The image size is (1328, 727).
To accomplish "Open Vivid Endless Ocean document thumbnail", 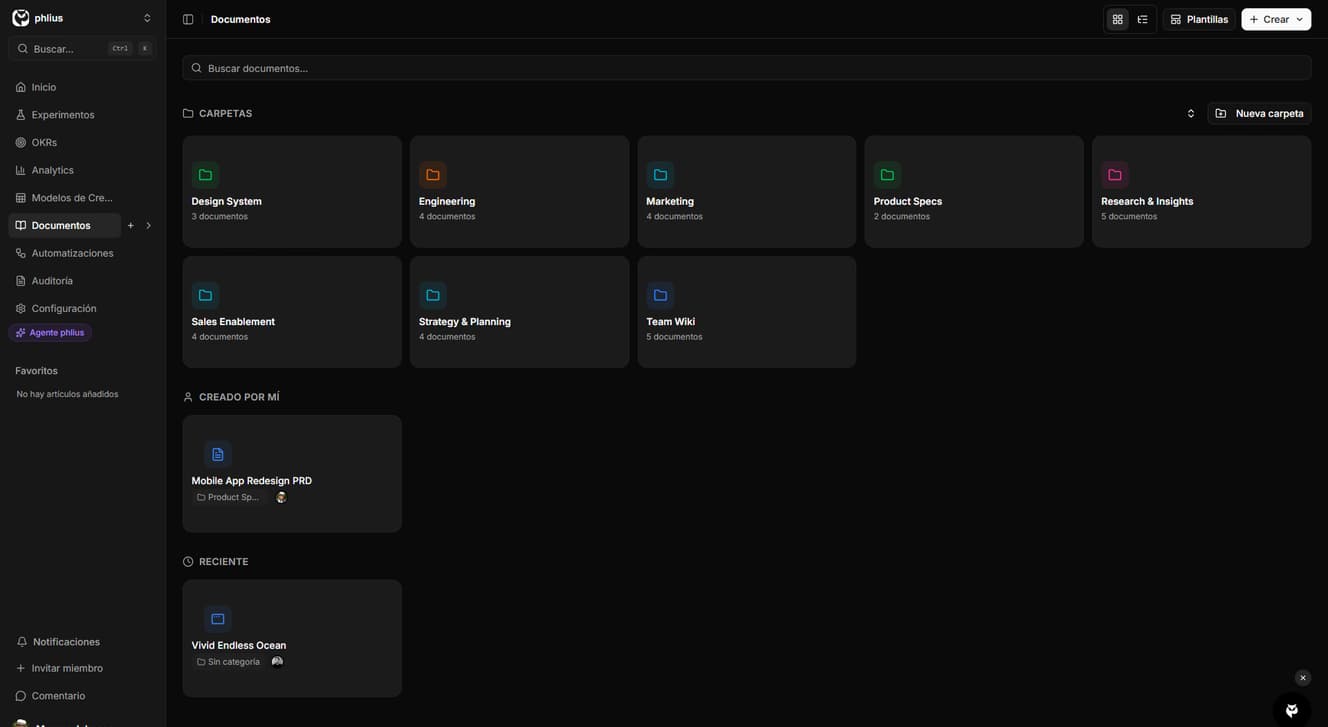I will [x=217, y=619].
